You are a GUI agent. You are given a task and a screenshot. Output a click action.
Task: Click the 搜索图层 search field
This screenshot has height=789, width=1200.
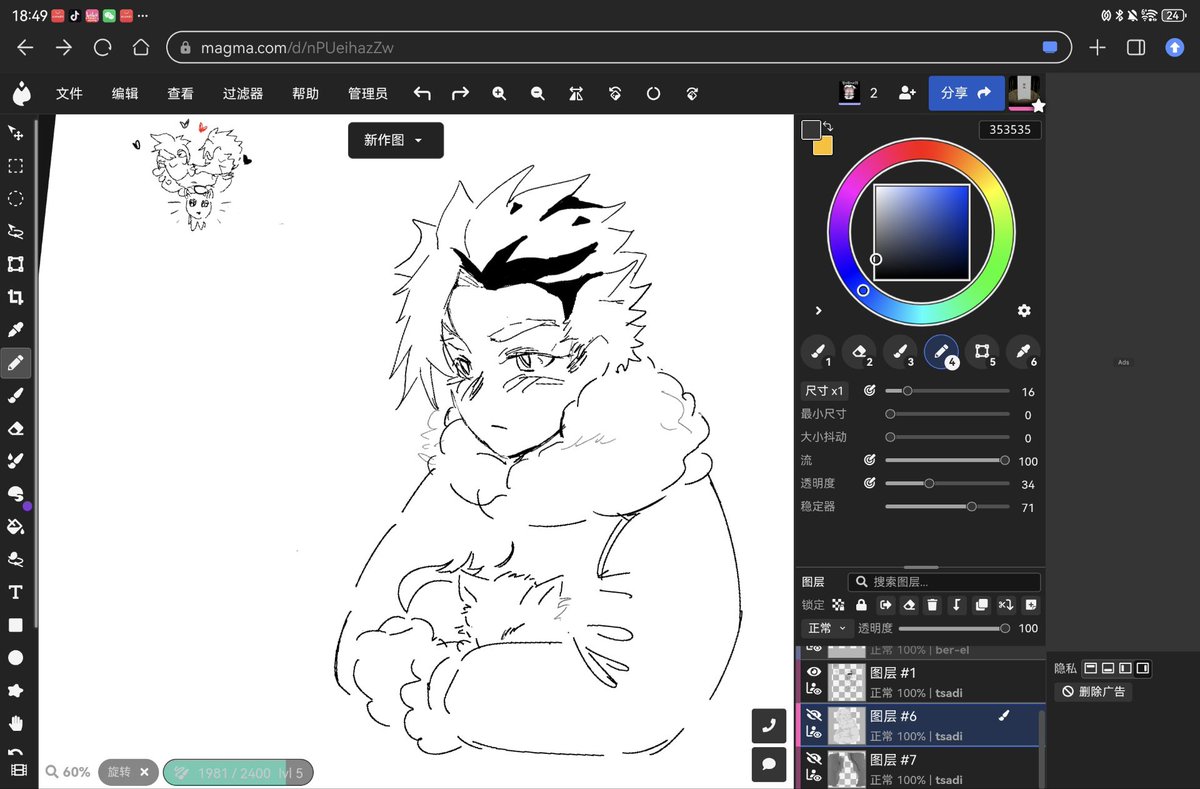click(944, 581)
